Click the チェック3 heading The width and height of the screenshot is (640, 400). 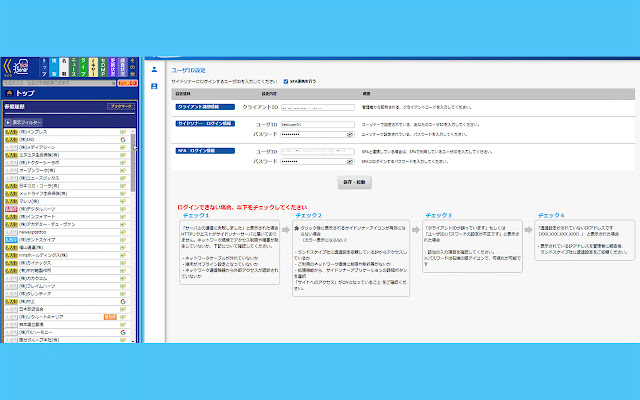[438, 216]
